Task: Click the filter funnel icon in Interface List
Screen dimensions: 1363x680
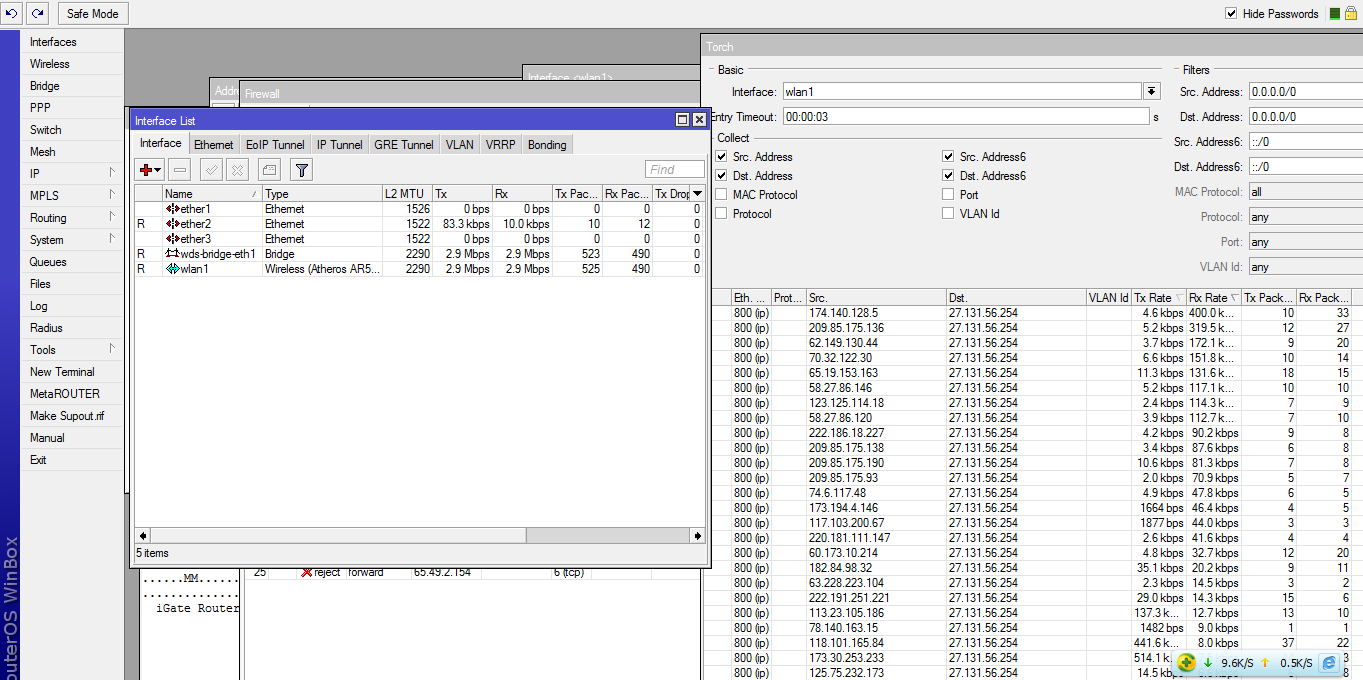Action: 301,170
